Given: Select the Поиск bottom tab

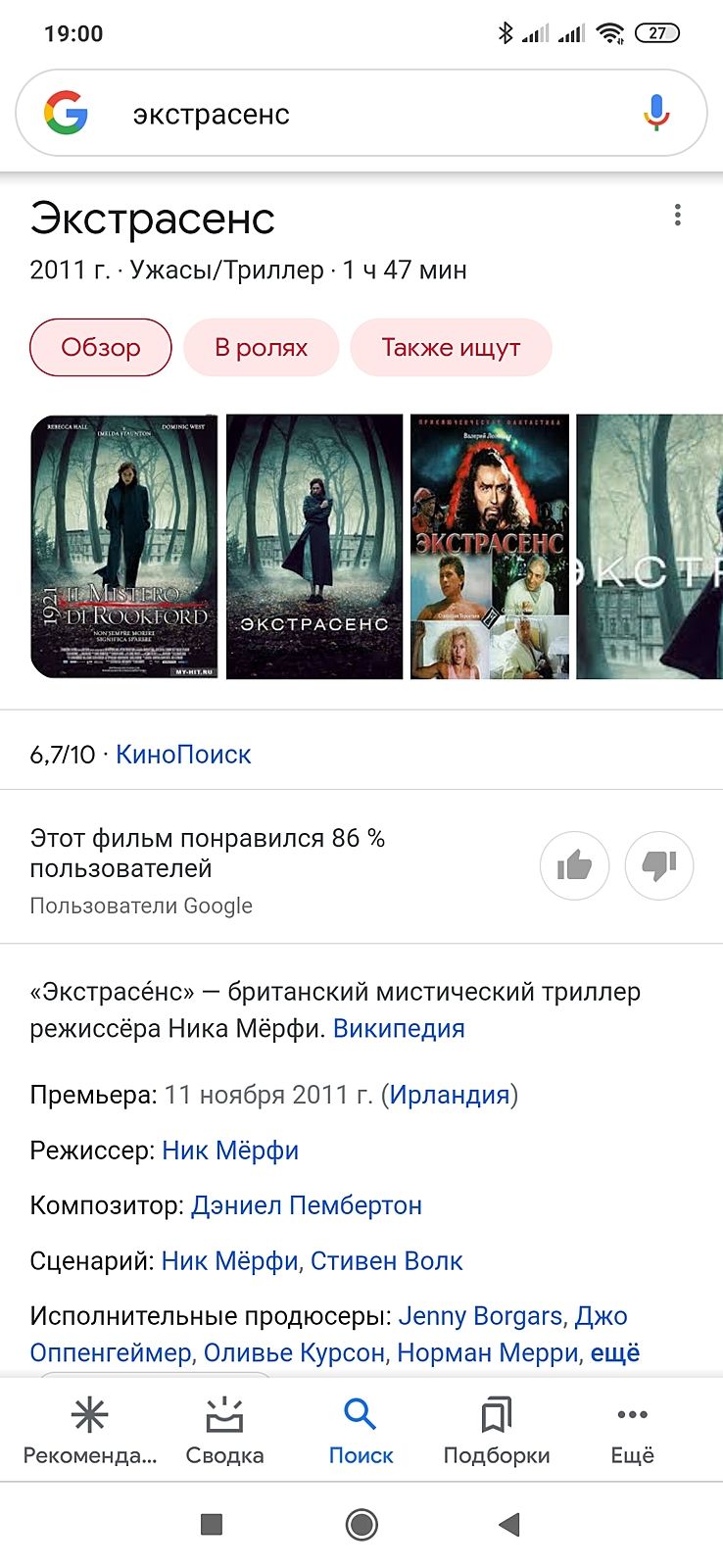Looking at the screenshot, I should coord(361,1430).
